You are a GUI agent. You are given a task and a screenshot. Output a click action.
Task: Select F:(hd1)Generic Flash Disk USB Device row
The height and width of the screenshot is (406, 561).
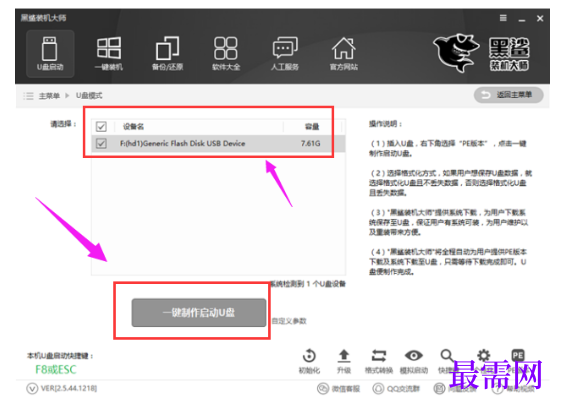click(218, 143)
